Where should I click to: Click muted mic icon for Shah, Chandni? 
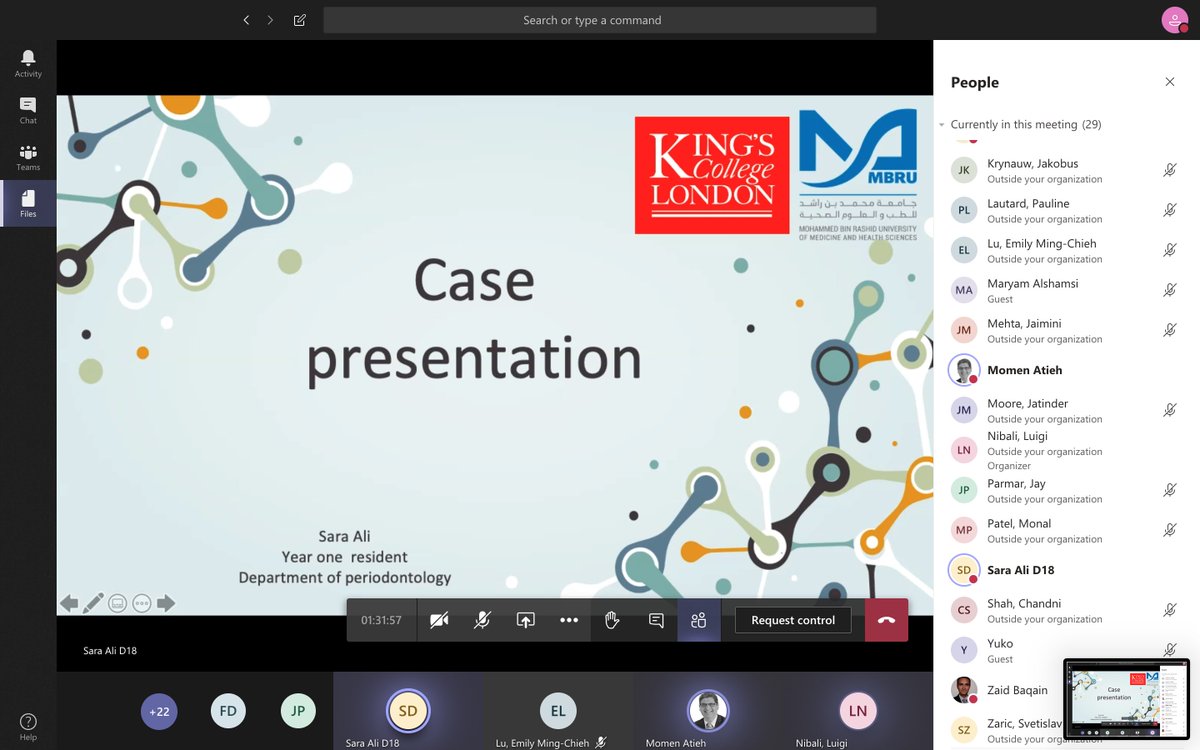pos(1169,610)
